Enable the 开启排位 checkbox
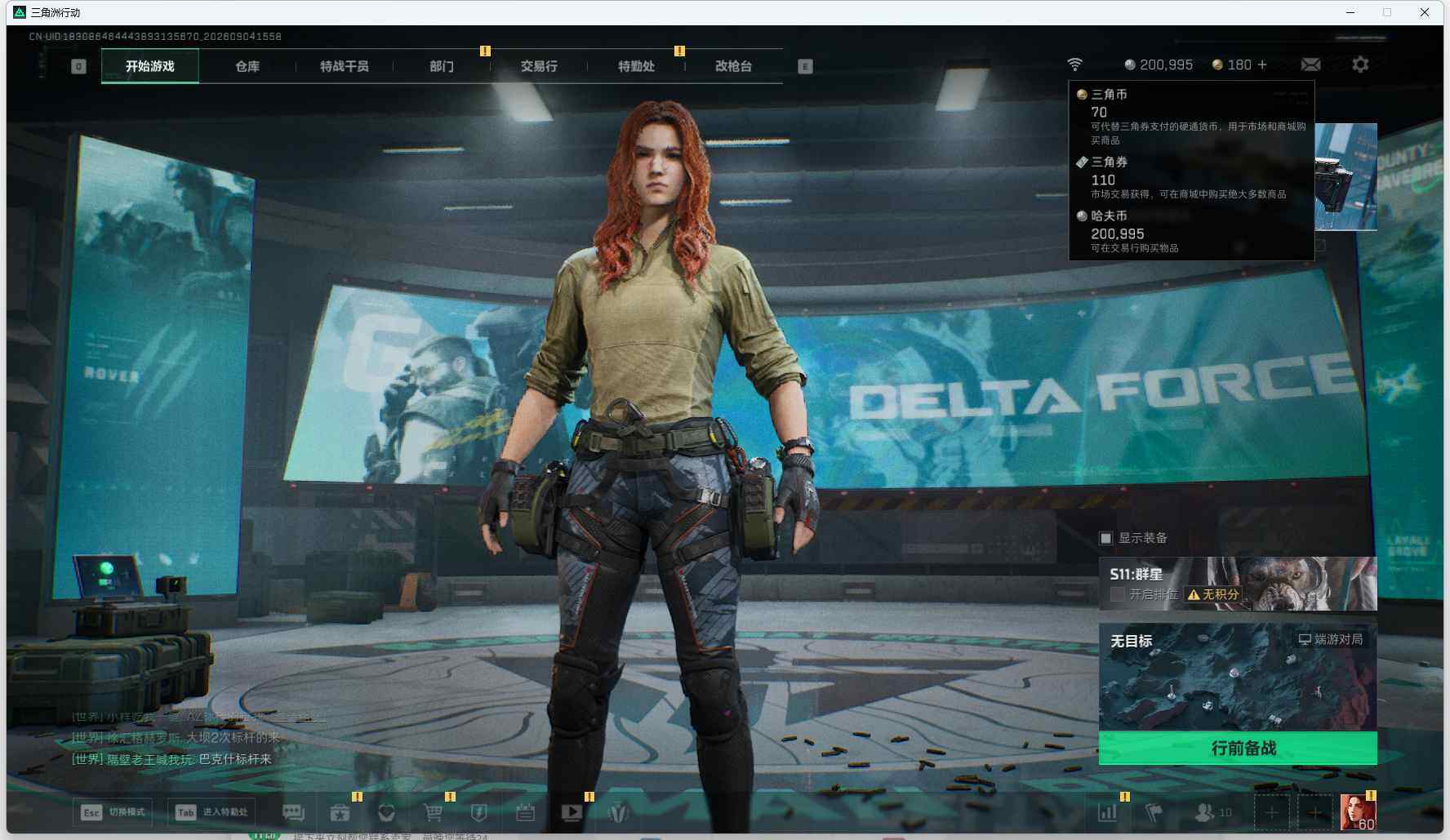Screen dimensions: 1450x840 point(1118,594)
